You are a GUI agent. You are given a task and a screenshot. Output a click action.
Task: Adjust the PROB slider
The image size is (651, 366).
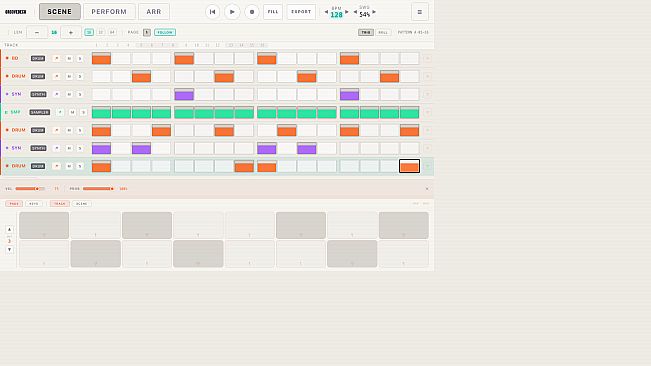click(98, 189)
